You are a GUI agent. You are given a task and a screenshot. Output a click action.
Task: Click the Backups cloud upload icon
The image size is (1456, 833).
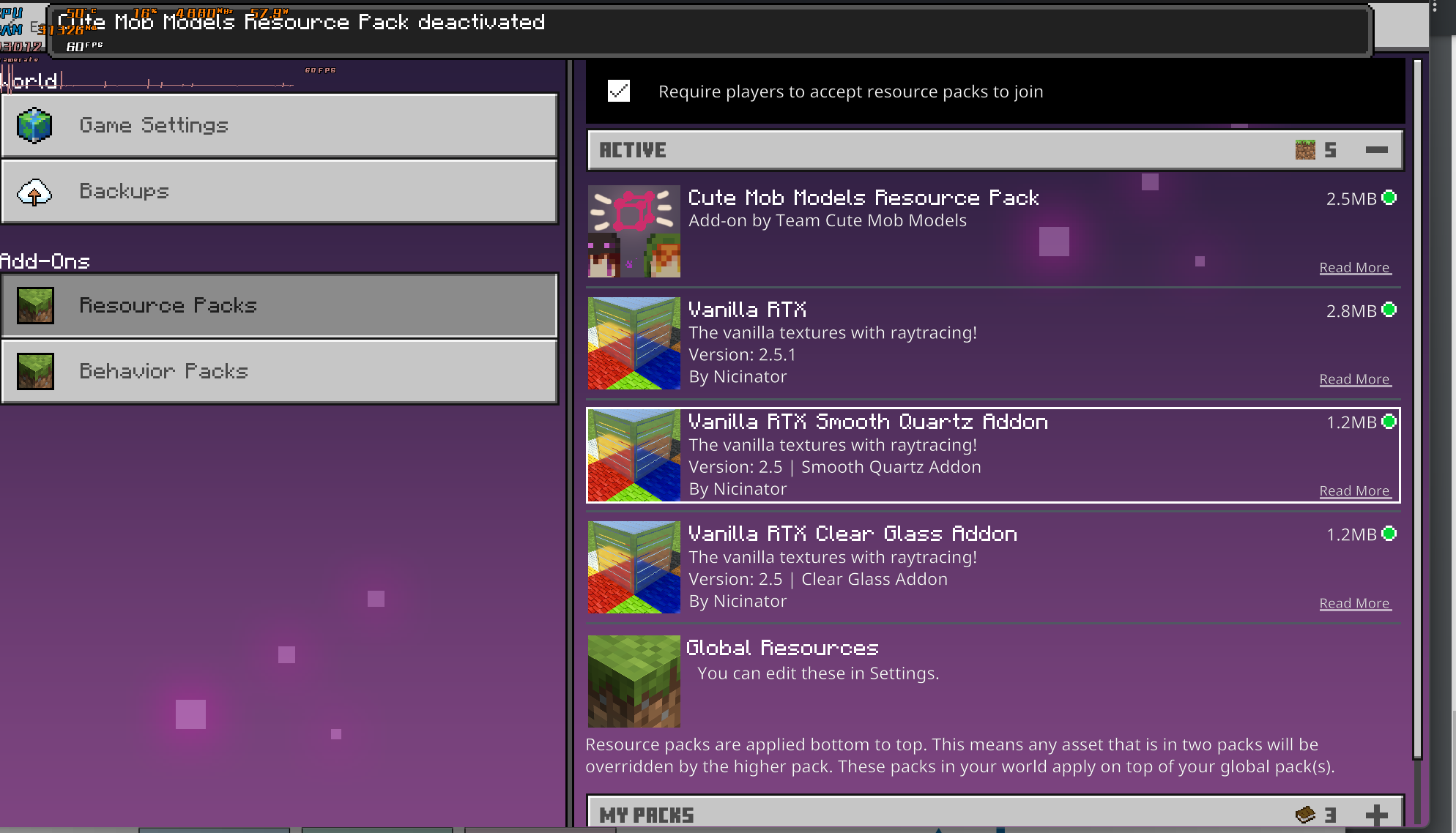click(x=34, y=193)
